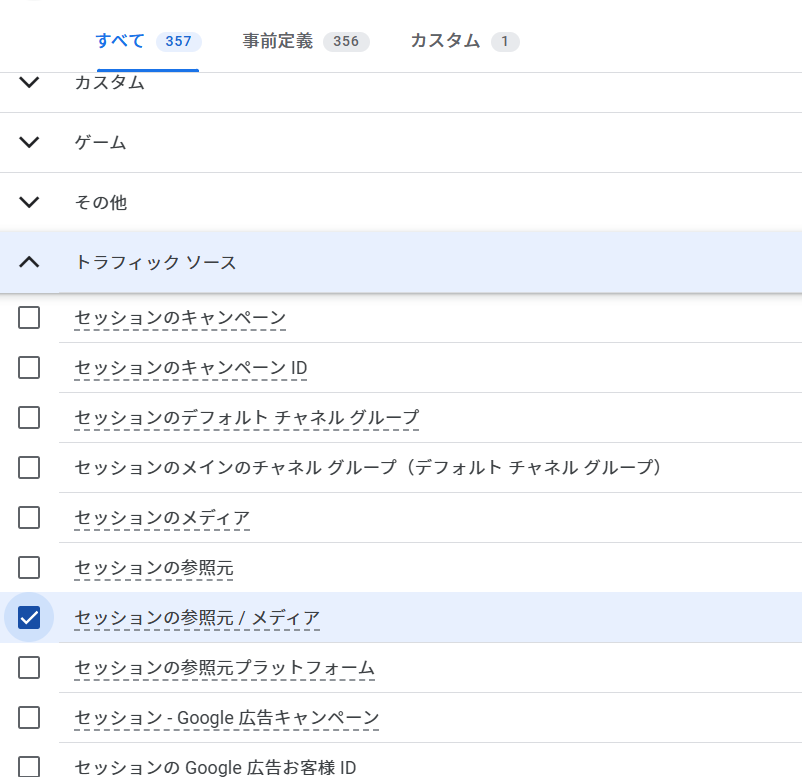The height and width of the screenshot is (777, 802).
Task: Click the セッションのメディア dimension label
Action: (x=162, y=518)
